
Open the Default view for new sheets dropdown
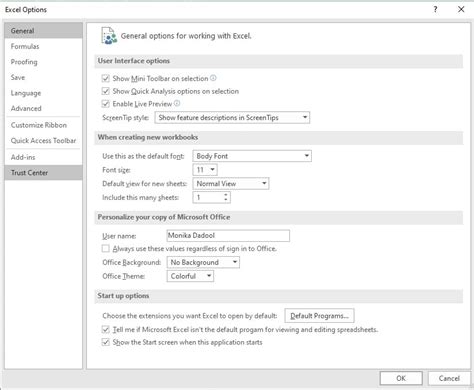pyautogui.click(x=231, y=183)
